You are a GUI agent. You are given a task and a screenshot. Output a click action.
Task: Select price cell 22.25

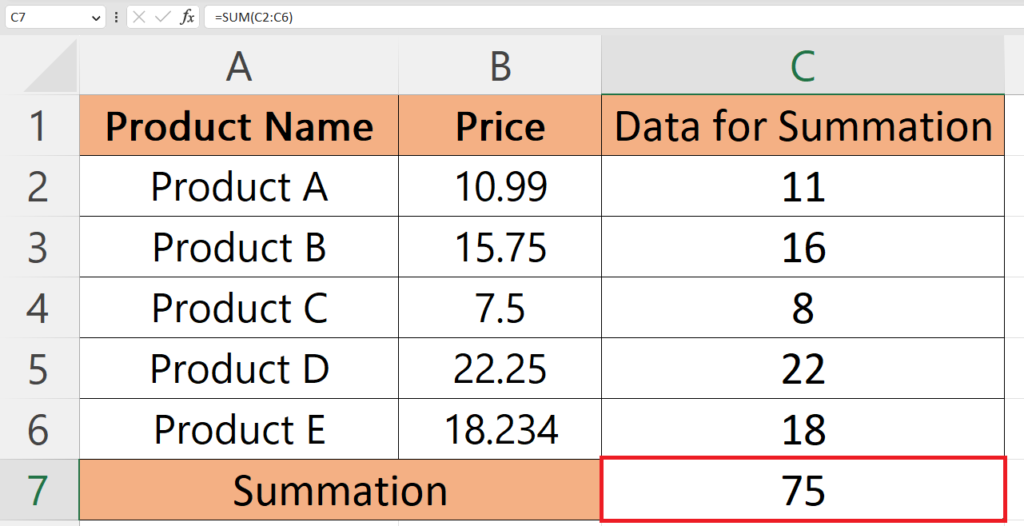[500, 369]
